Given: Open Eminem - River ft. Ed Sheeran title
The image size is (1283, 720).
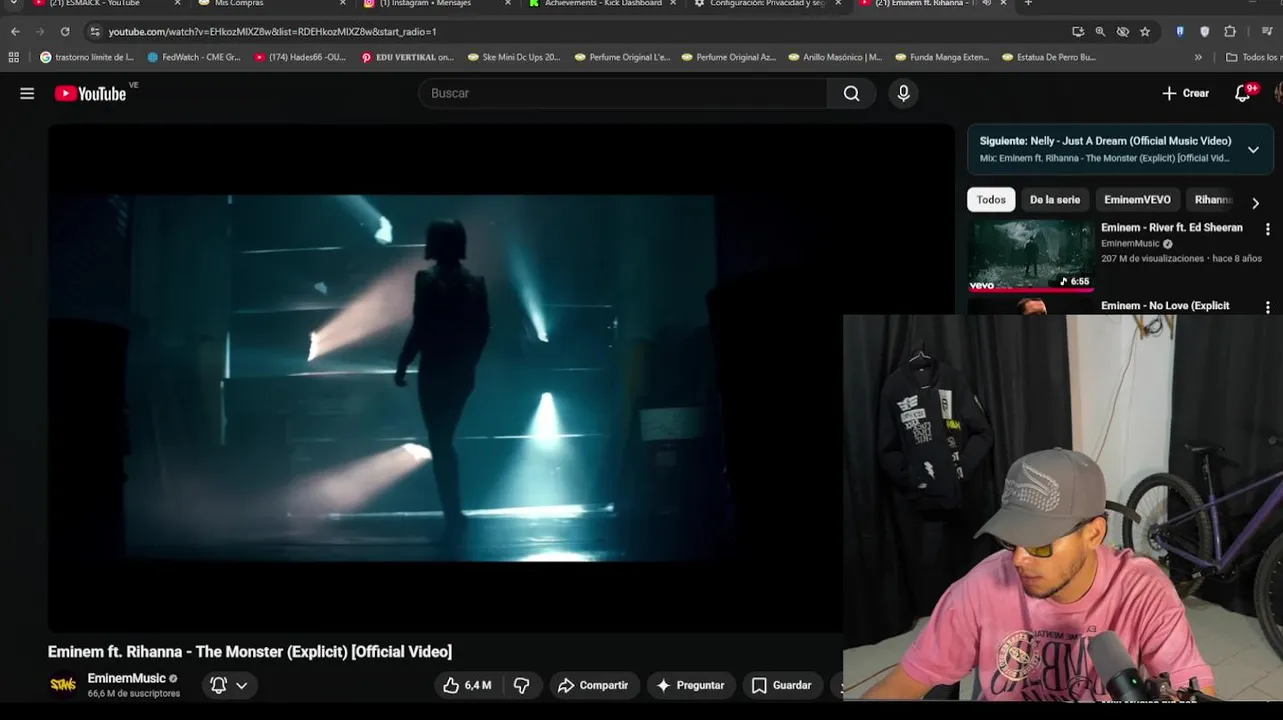Looking at the screenshot, I should tap(1172, 228).
